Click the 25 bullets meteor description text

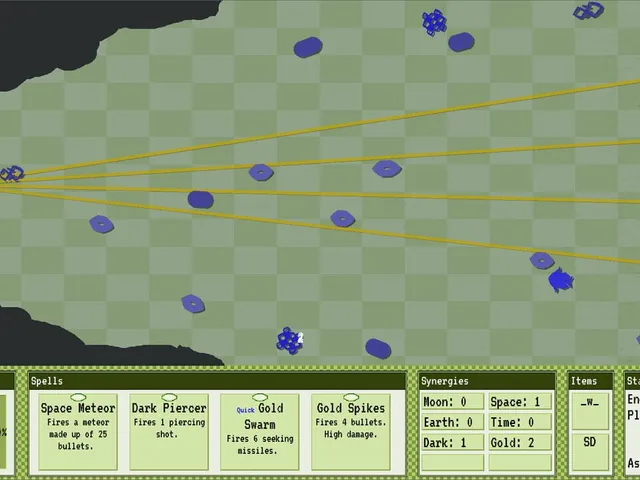(78, 434)
